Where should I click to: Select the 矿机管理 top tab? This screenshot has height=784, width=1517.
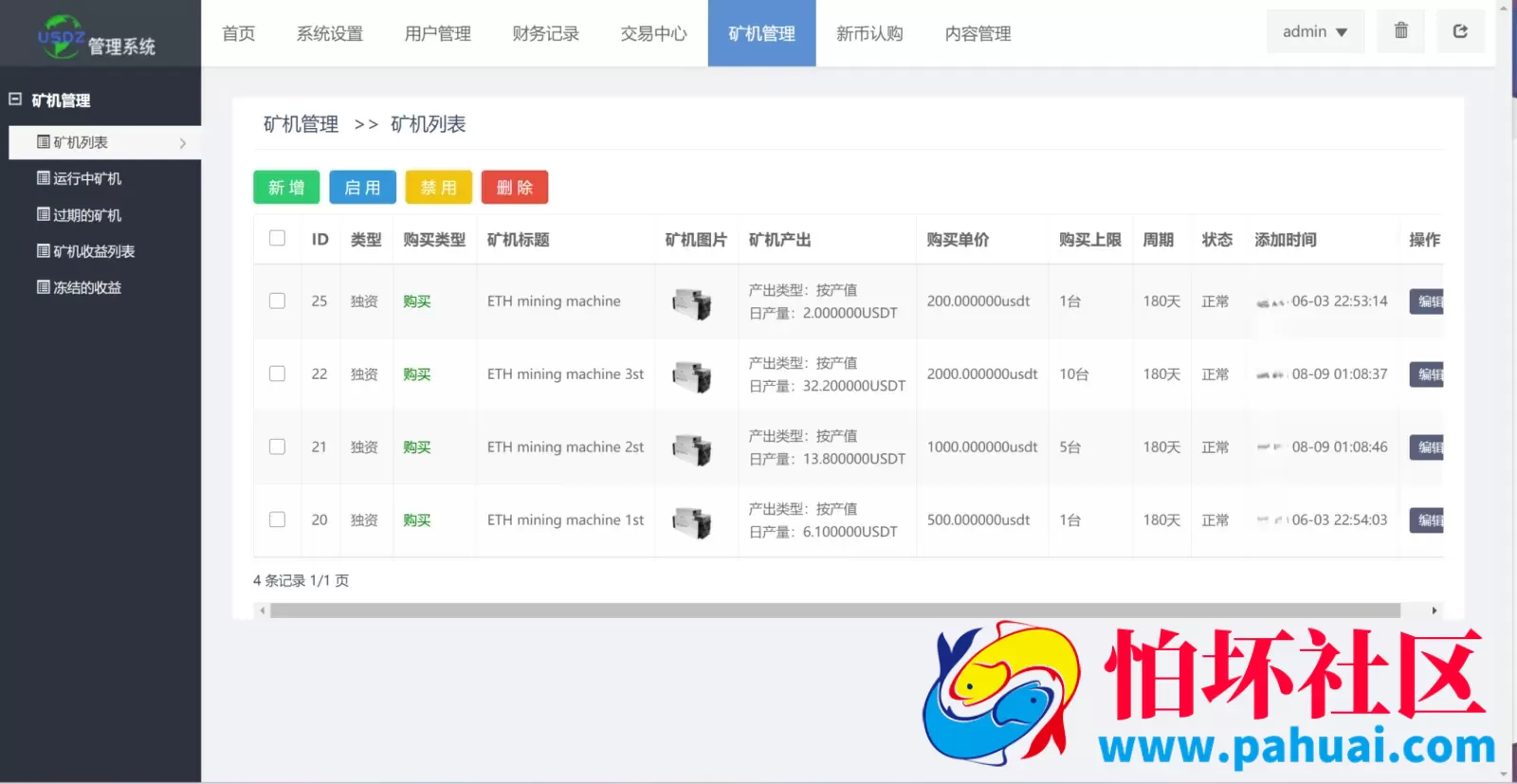point(761,33)
